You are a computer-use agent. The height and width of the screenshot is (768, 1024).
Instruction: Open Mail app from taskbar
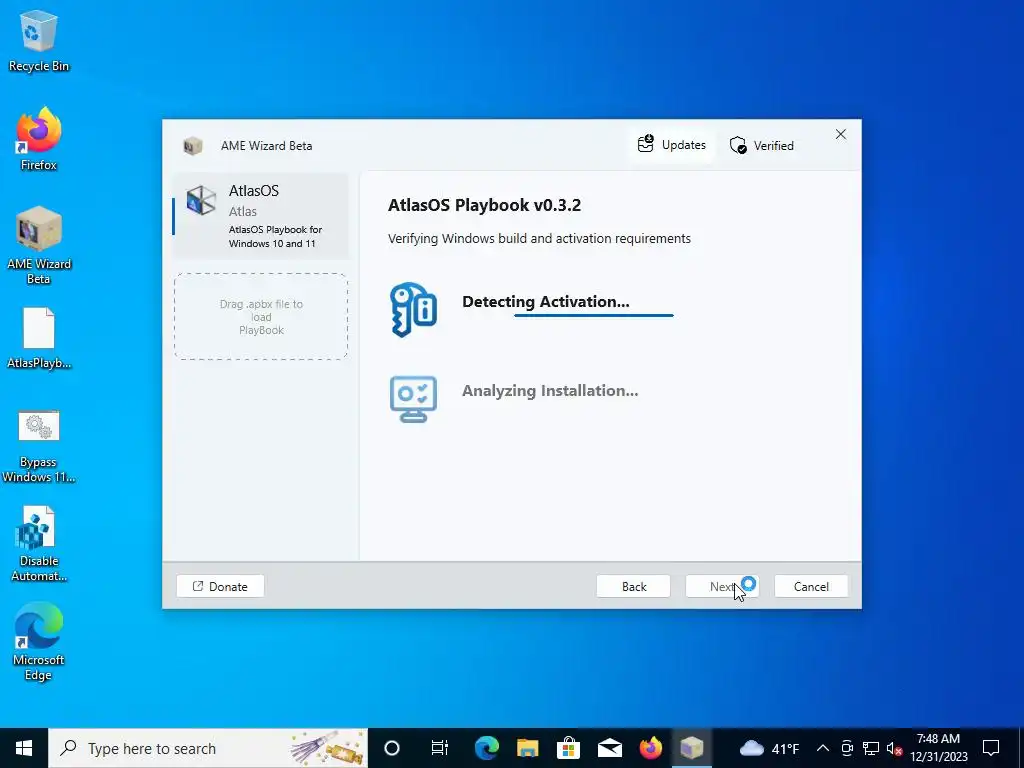click(x=610, y=748)
